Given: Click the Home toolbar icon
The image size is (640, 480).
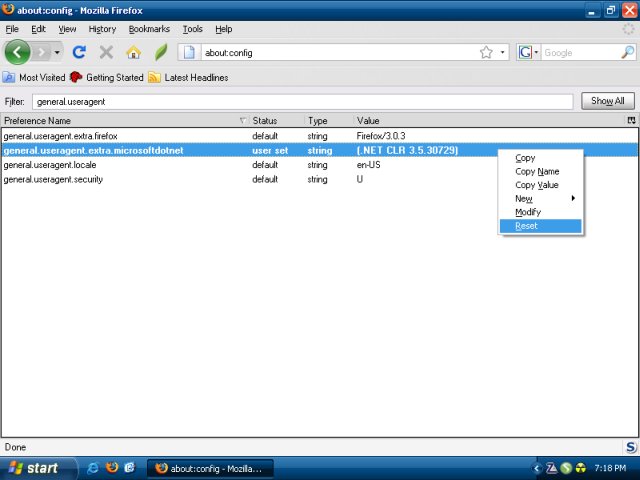Looking at the screenshot, I should tap(133, 52).
